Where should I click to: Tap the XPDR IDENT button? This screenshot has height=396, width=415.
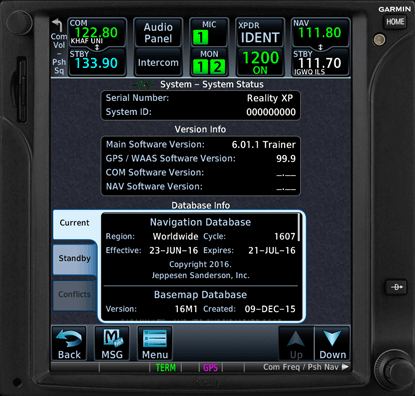point(260,33)
